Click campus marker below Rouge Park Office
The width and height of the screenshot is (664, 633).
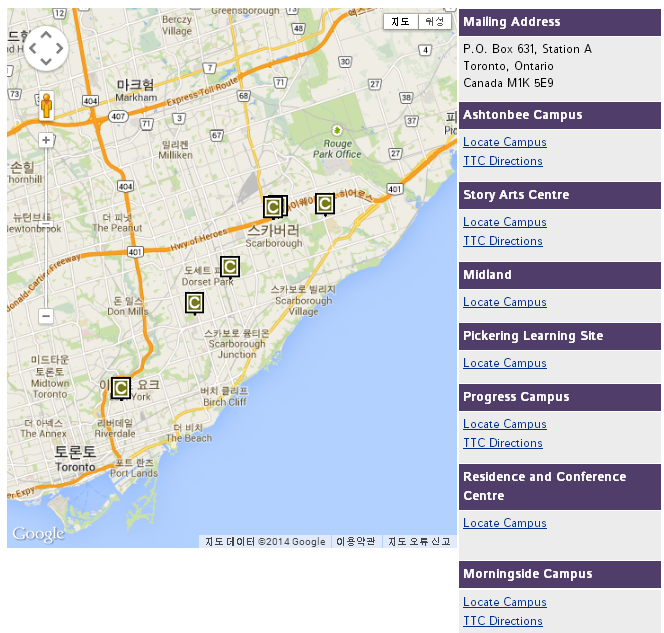(x=324, y=203)
